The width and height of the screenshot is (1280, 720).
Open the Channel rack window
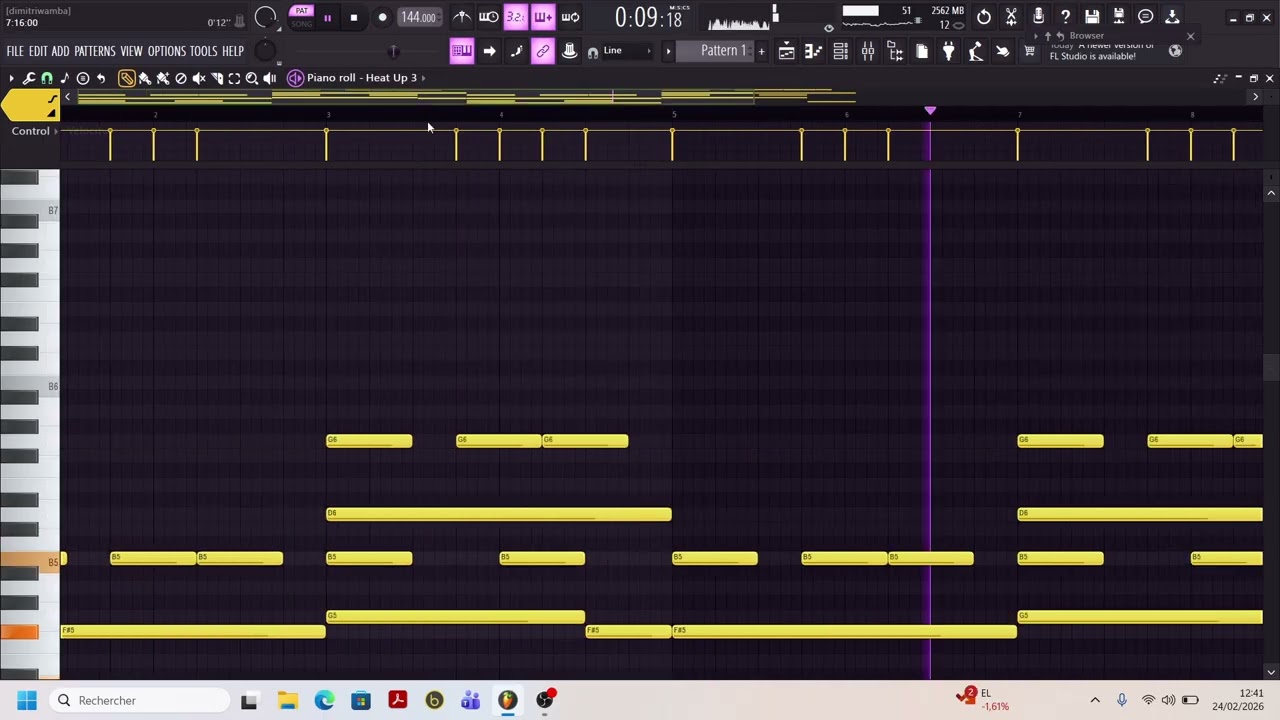[x=841, y=51]
